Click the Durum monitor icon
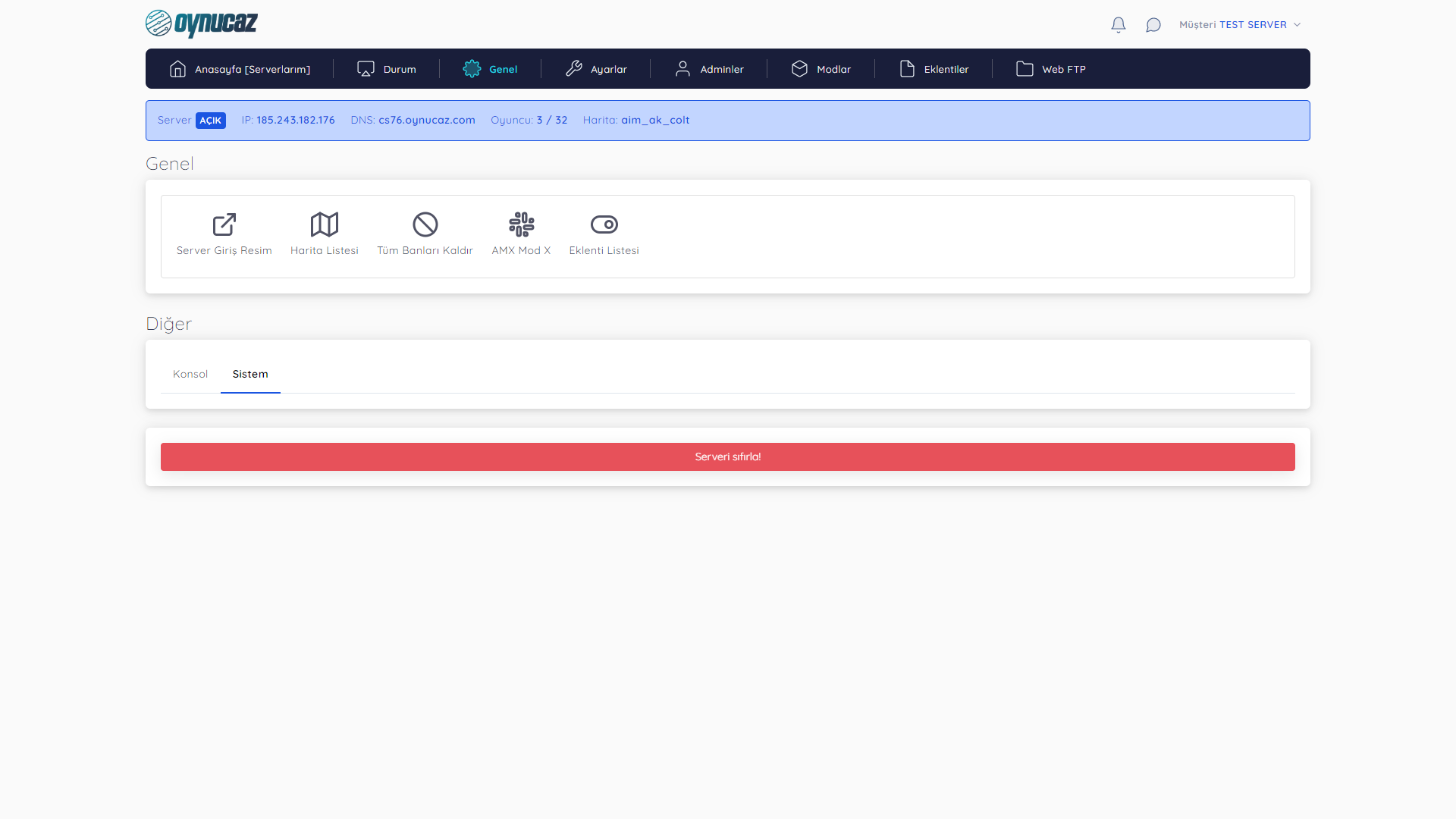The width and height of the screenshot is (1456, 819). (366, 69)
